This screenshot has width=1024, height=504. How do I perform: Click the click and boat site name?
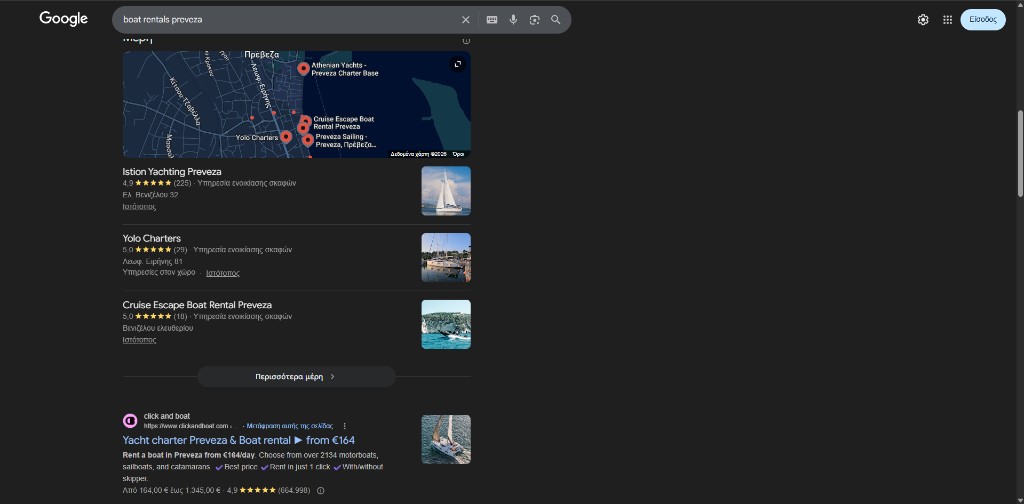click(167, 416)
